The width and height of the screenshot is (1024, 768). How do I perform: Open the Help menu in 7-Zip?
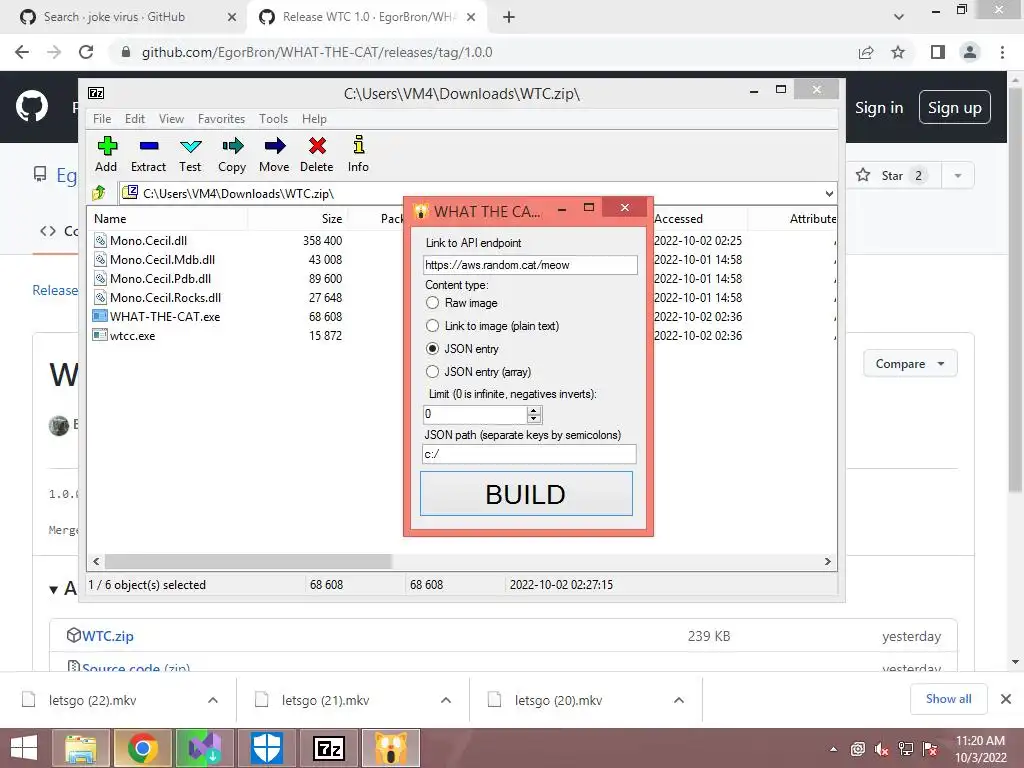click(x=314, y=119)
